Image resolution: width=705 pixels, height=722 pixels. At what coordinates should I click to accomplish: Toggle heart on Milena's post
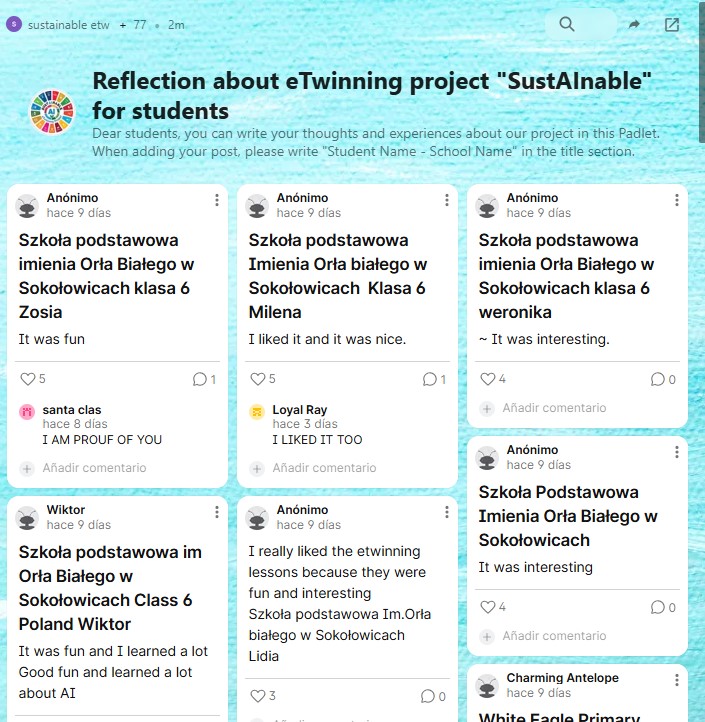pos(257,379)
